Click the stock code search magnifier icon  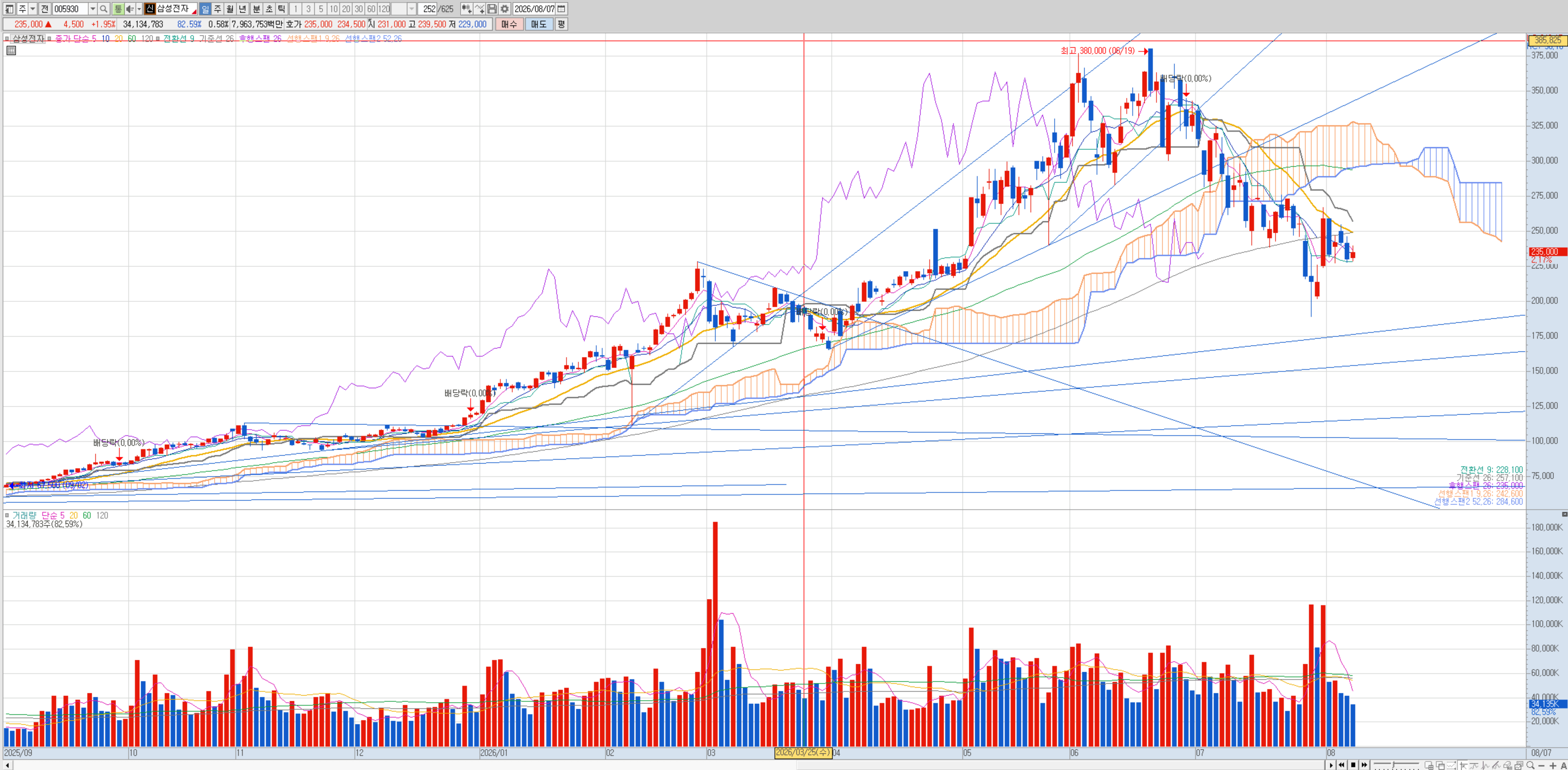[x=104, y=8]
